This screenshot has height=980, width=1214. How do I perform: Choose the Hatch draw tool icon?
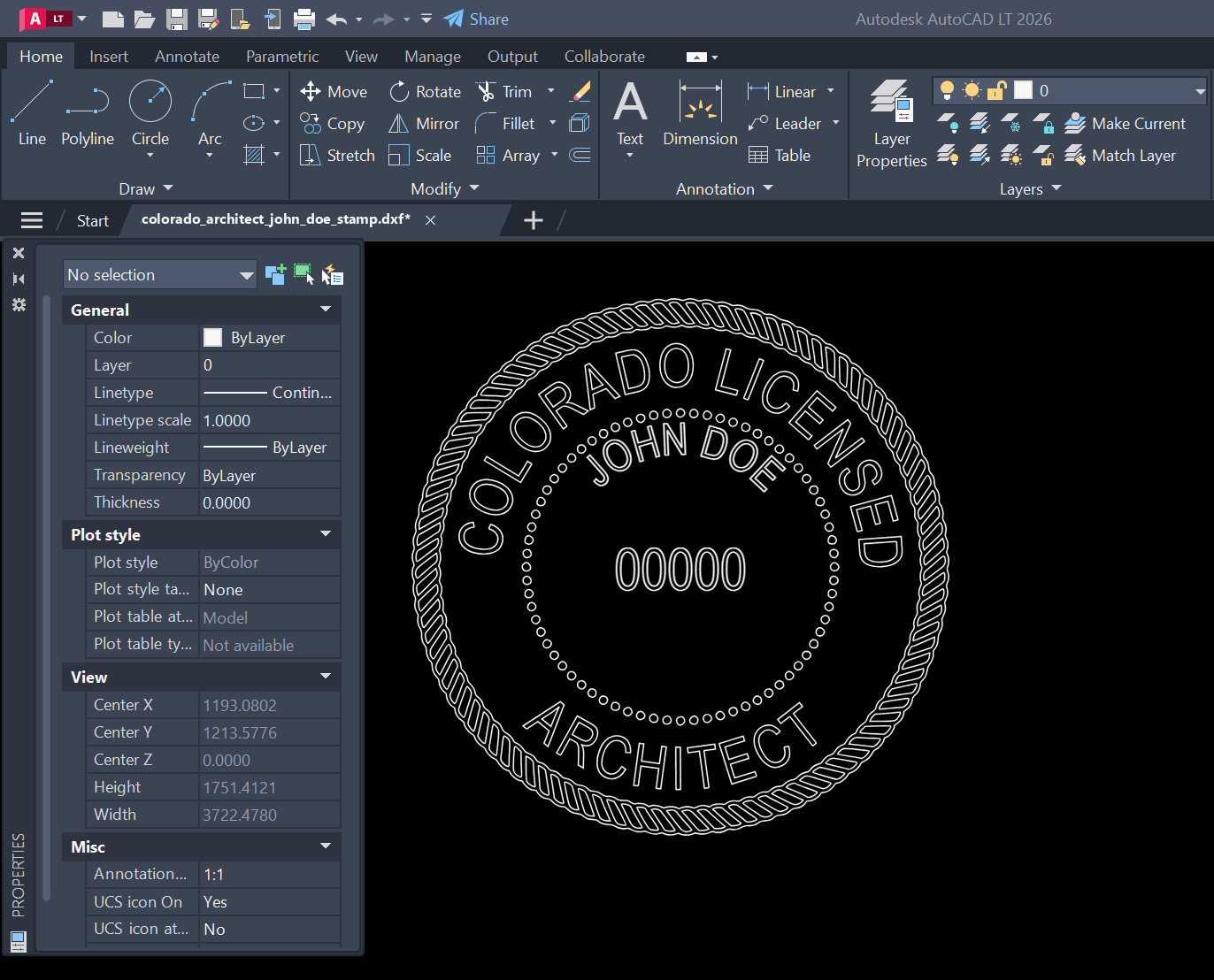254,155
